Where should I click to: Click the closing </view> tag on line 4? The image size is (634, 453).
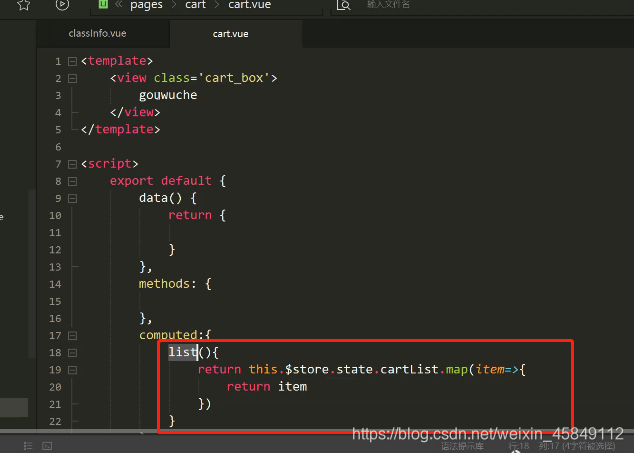pyautogui.click(x=135, y=112)
